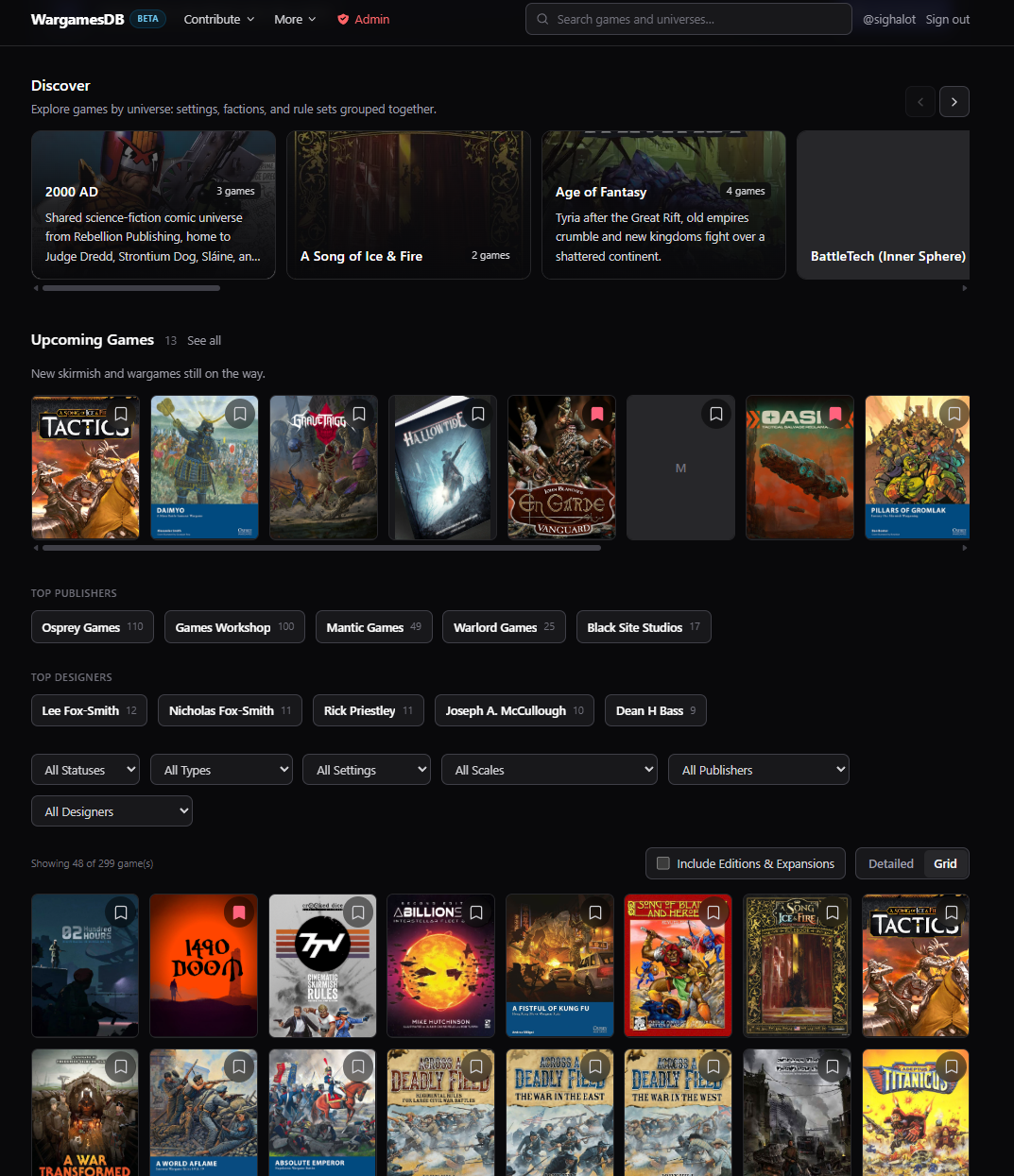Bookmark the Tactics game in Upcoming Games

pos(121,414)
